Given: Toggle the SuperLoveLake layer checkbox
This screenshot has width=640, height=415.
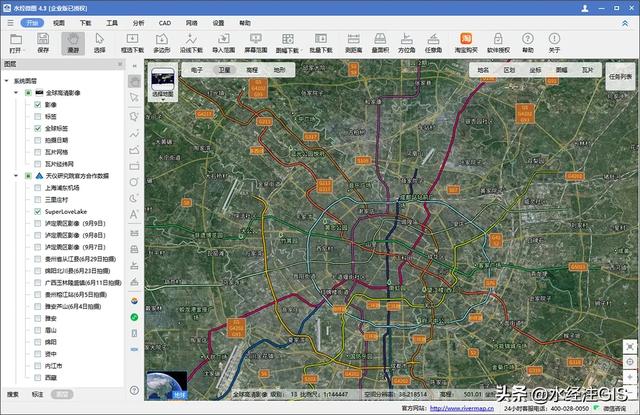Looking at the screenshot, I should point(38,211).
